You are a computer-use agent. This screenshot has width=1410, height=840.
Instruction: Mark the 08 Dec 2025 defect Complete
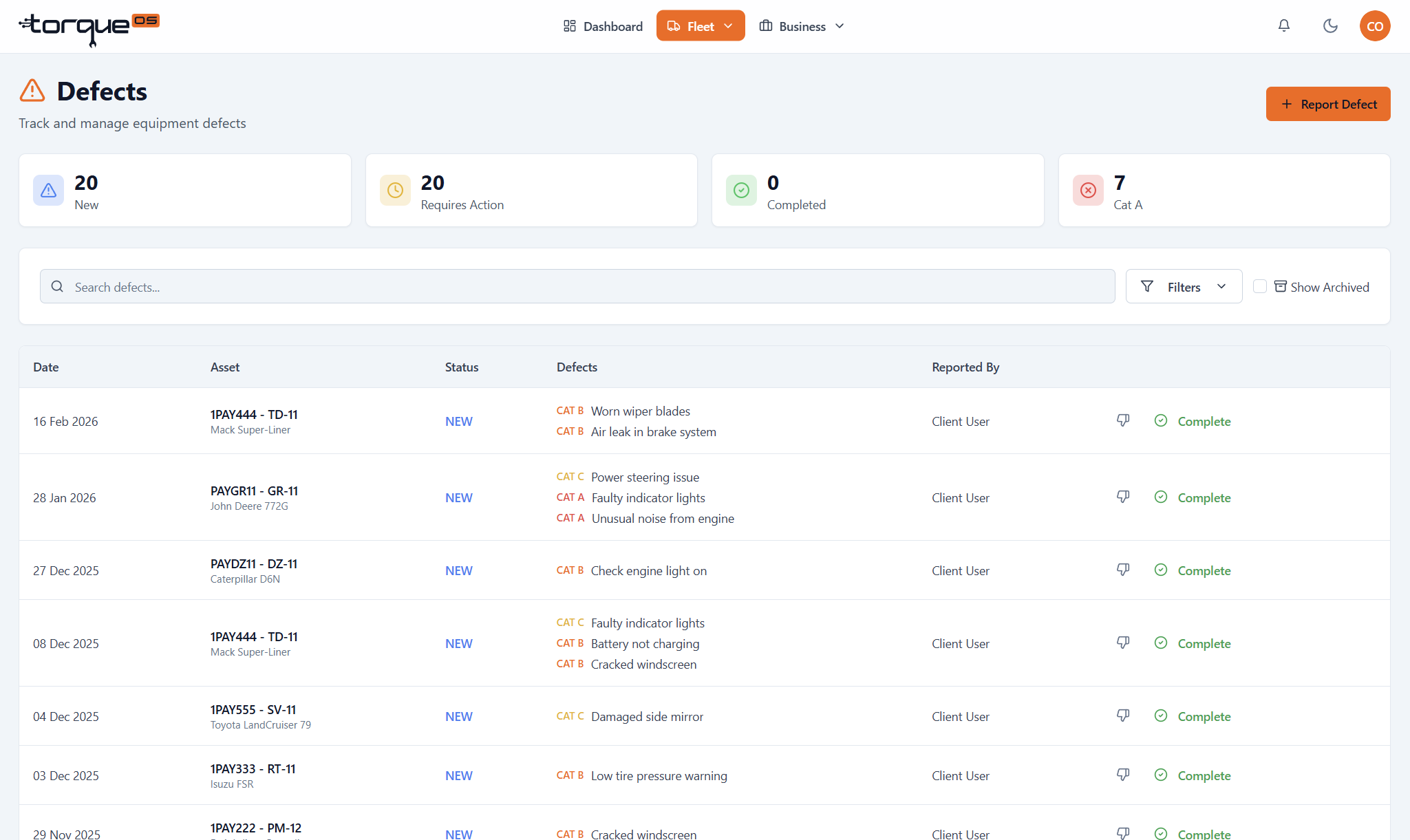(1193, 643)
